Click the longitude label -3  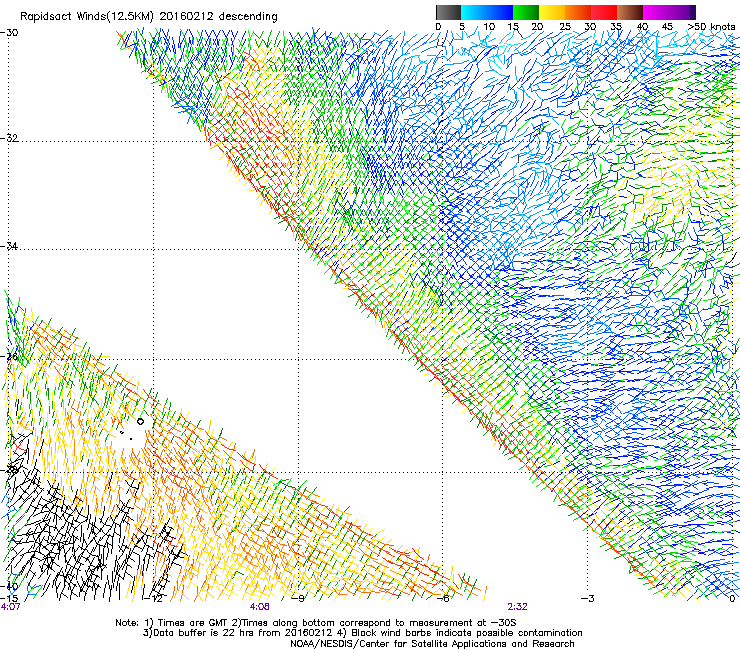click(x=588, y=599)
